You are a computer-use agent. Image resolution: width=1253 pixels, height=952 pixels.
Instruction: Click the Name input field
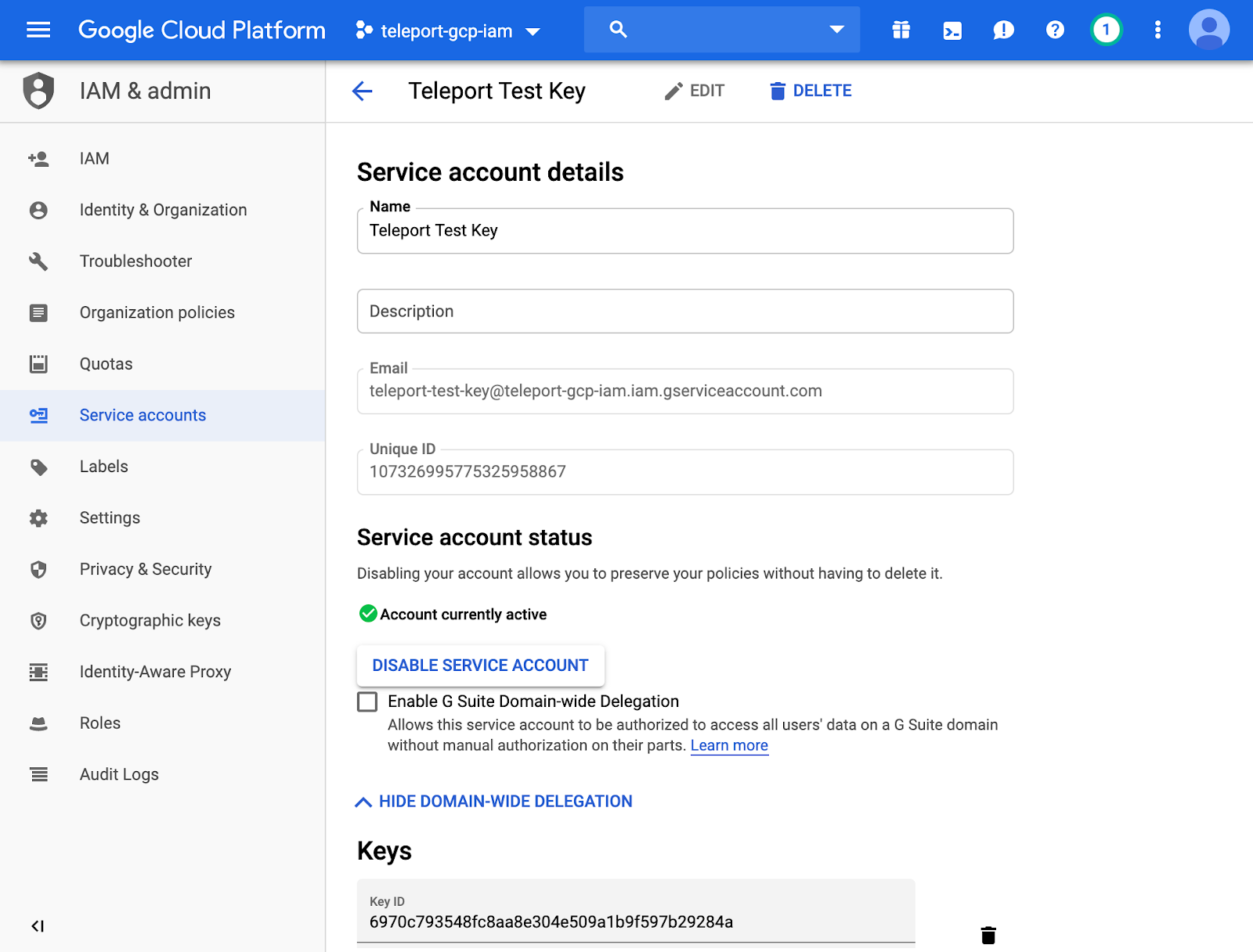tap(685, 231)
